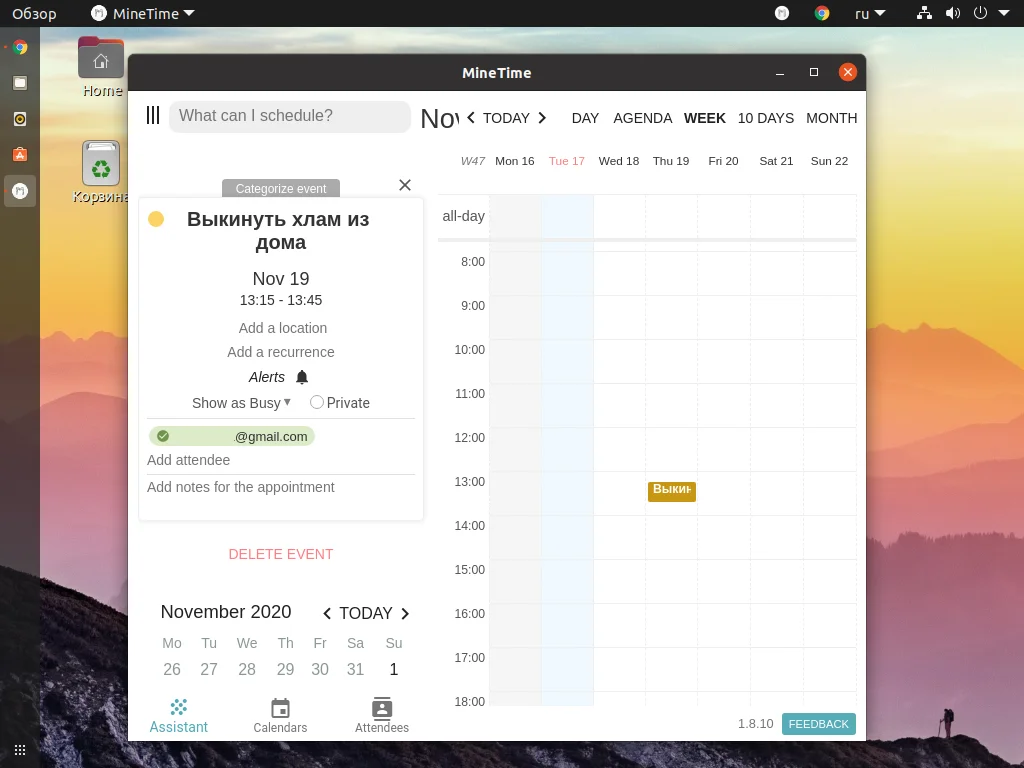1024x768 pixels.
Task: Edit the event title Выкинуть хлам из дома
Action: point(279,231)
